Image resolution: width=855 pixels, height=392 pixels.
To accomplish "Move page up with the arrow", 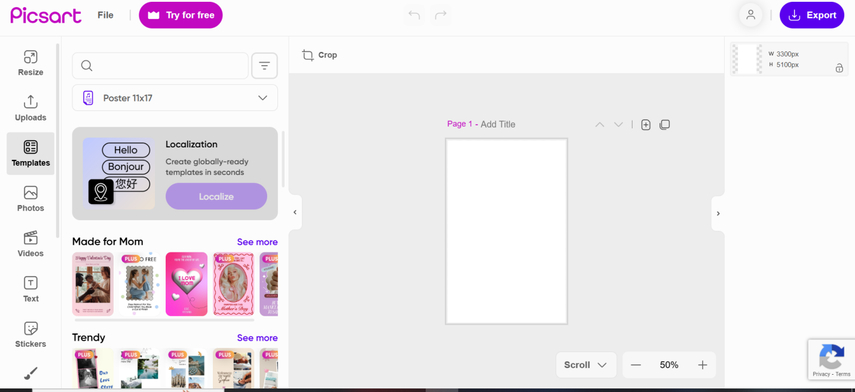I will (x=600, y=125).
